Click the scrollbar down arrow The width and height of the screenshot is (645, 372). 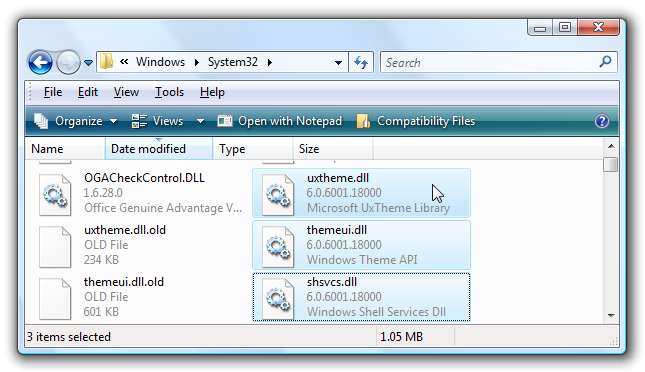pos(611,316)
